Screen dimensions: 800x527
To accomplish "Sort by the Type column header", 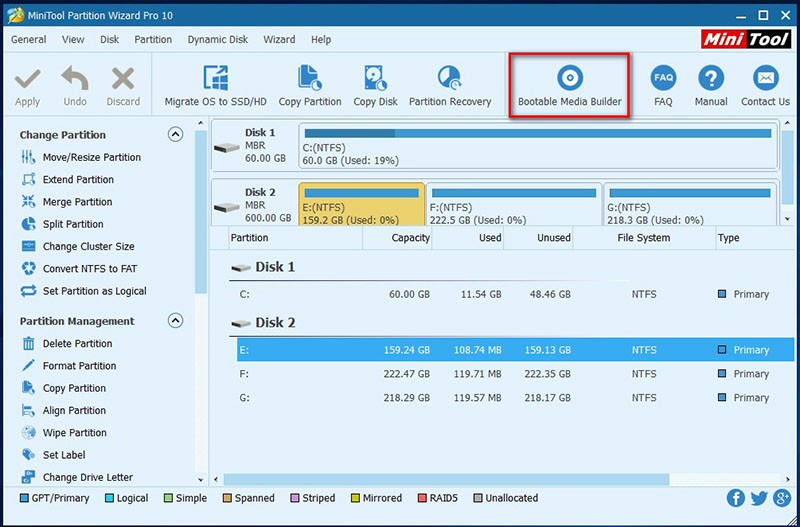I will click(x=755, y=238).
